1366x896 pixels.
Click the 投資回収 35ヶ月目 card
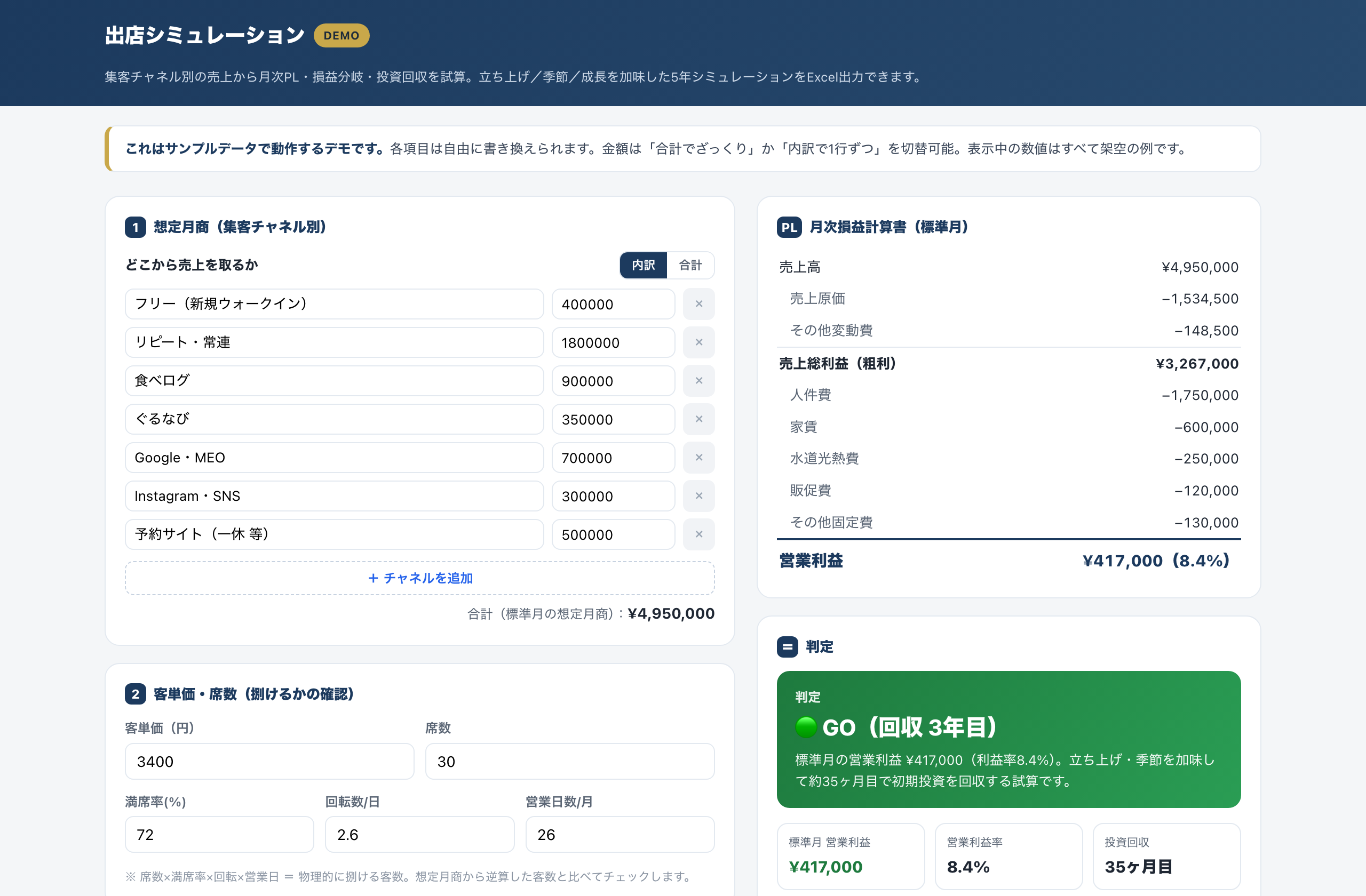[x=1166, y=857]
